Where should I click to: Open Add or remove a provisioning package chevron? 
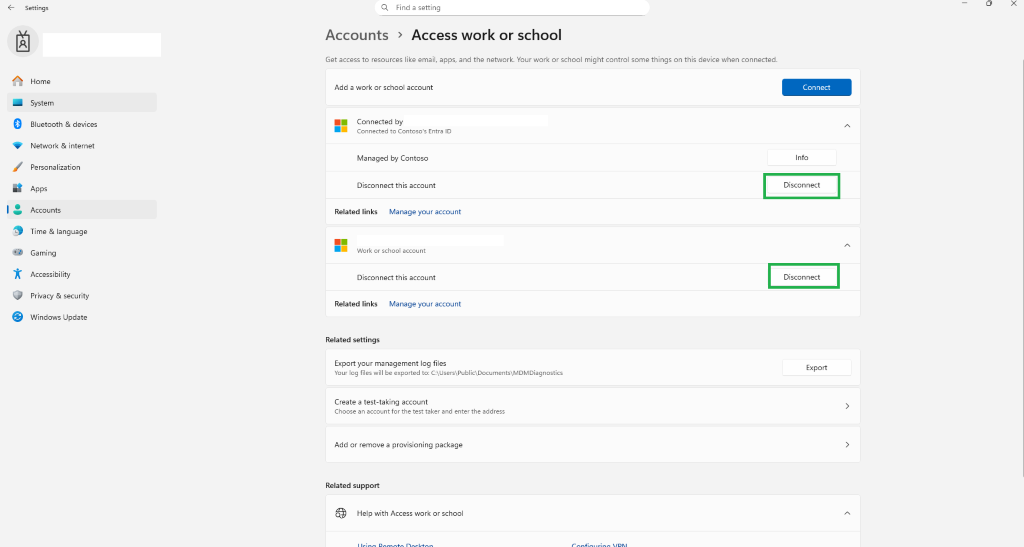click(x=847, y=445)
